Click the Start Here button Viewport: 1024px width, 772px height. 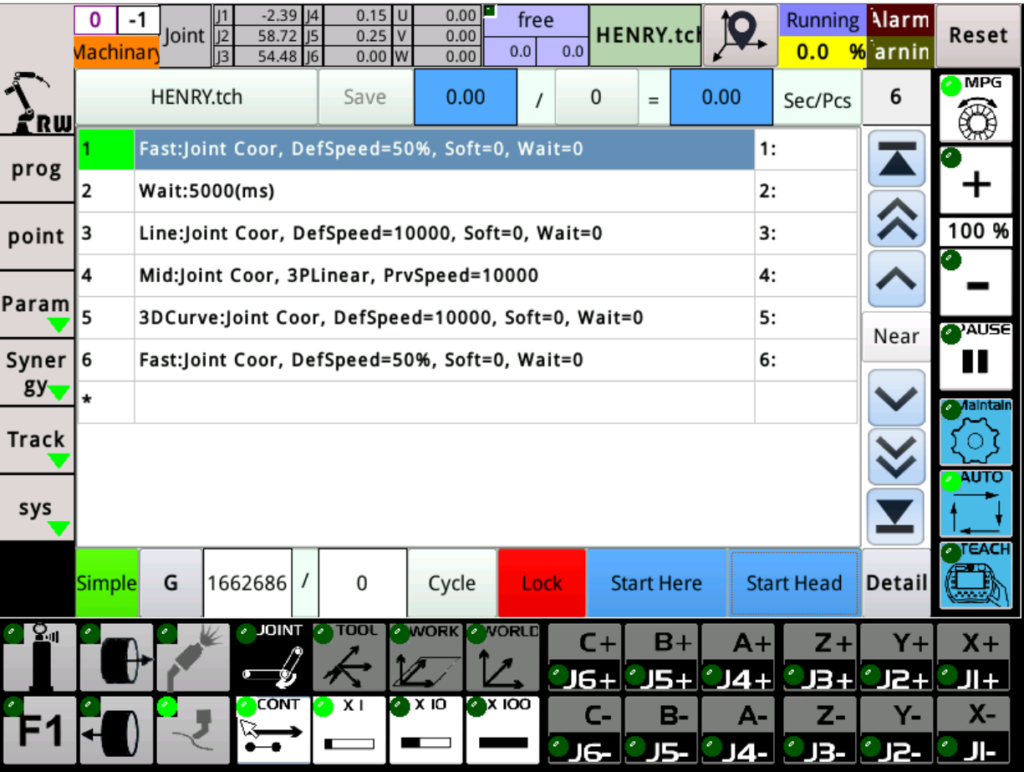point(656,583)
